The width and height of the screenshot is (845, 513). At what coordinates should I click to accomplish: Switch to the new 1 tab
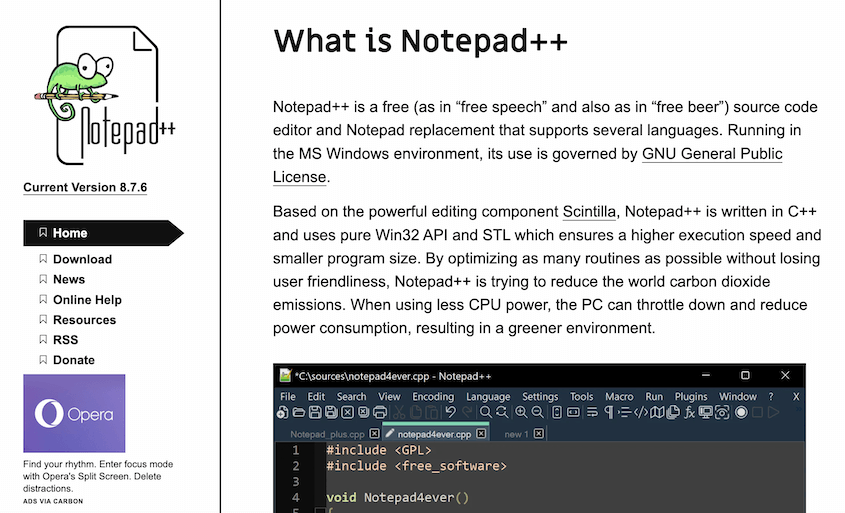[516, 434]
